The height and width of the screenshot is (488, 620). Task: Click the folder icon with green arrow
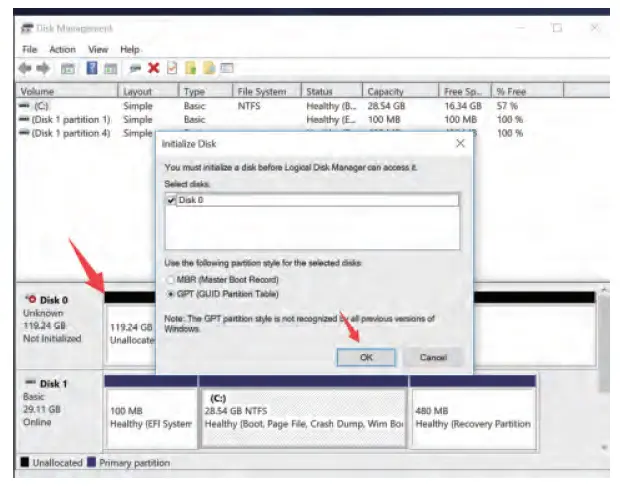(x=190, y=68)
